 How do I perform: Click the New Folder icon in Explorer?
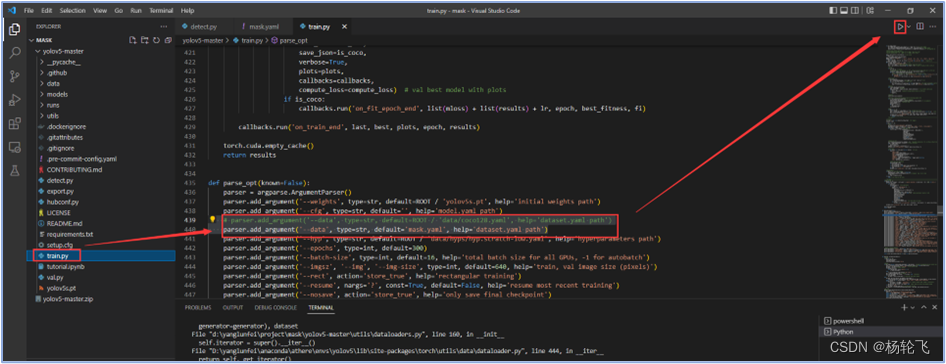tap(144, 40)
